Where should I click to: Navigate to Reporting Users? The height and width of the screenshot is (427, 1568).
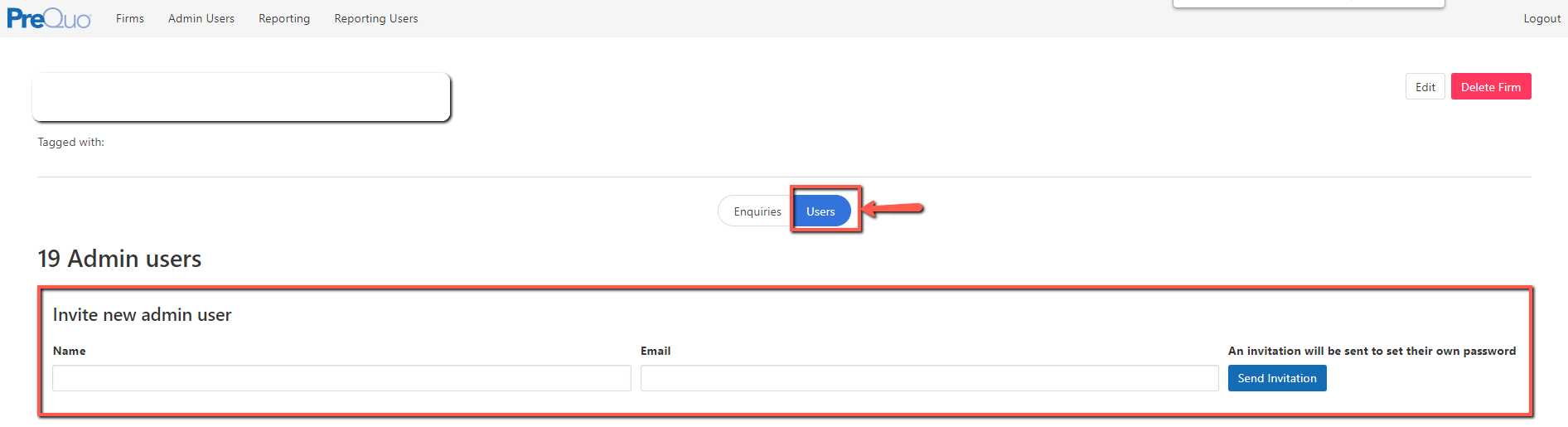pos(376,18)
